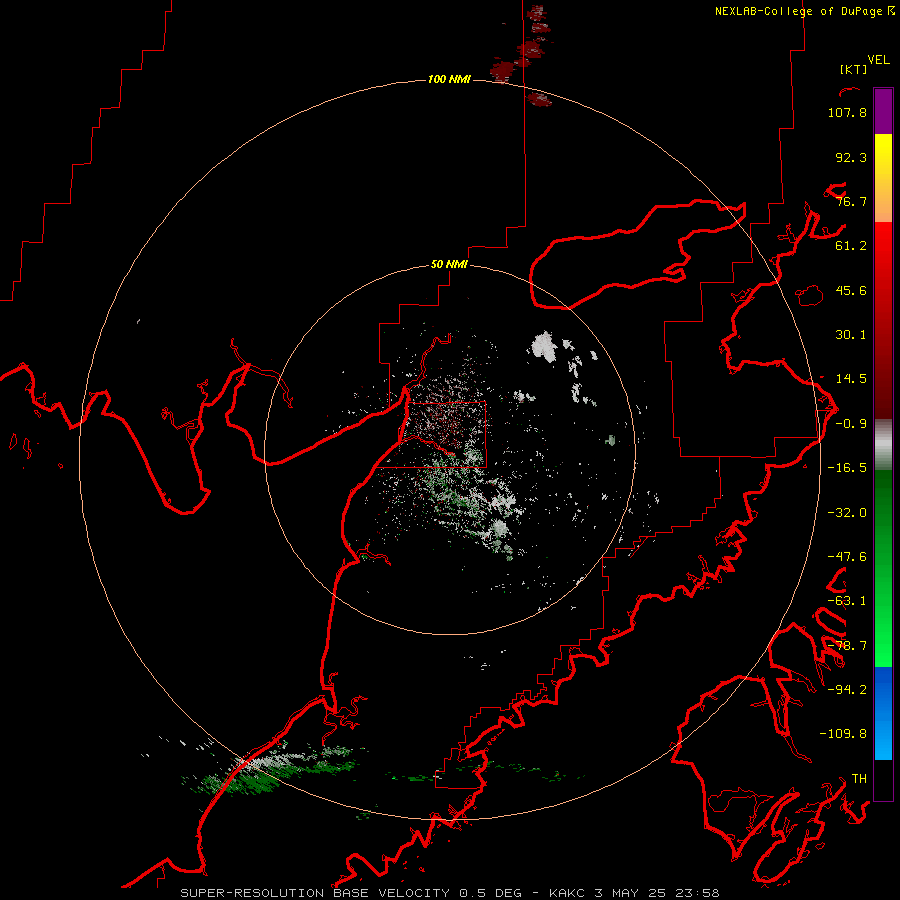Click the -32.0 velocity scale value

847,513
